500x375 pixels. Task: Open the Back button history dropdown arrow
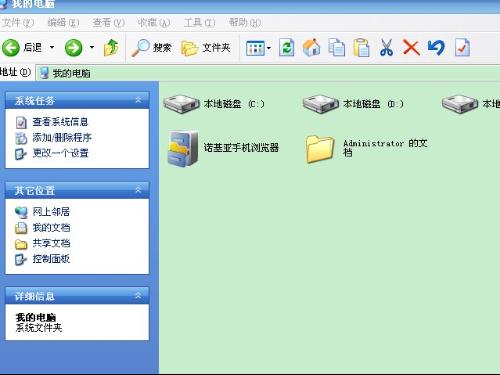[x=52, y=47]
